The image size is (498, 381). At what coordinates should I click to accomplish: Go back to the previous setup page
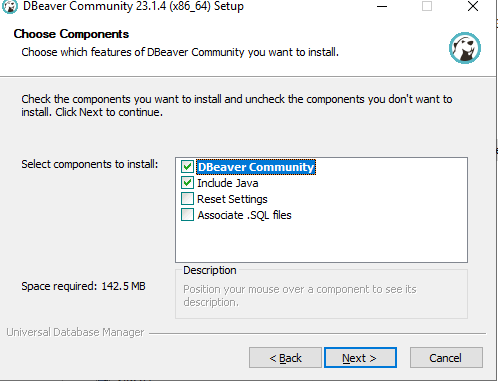pos(285,358)
